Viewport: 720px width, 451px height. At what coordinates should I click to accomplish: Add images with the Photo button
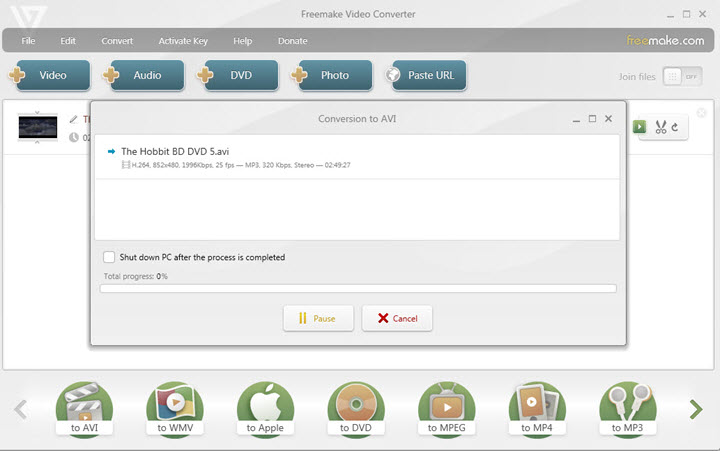pos(332,75)
